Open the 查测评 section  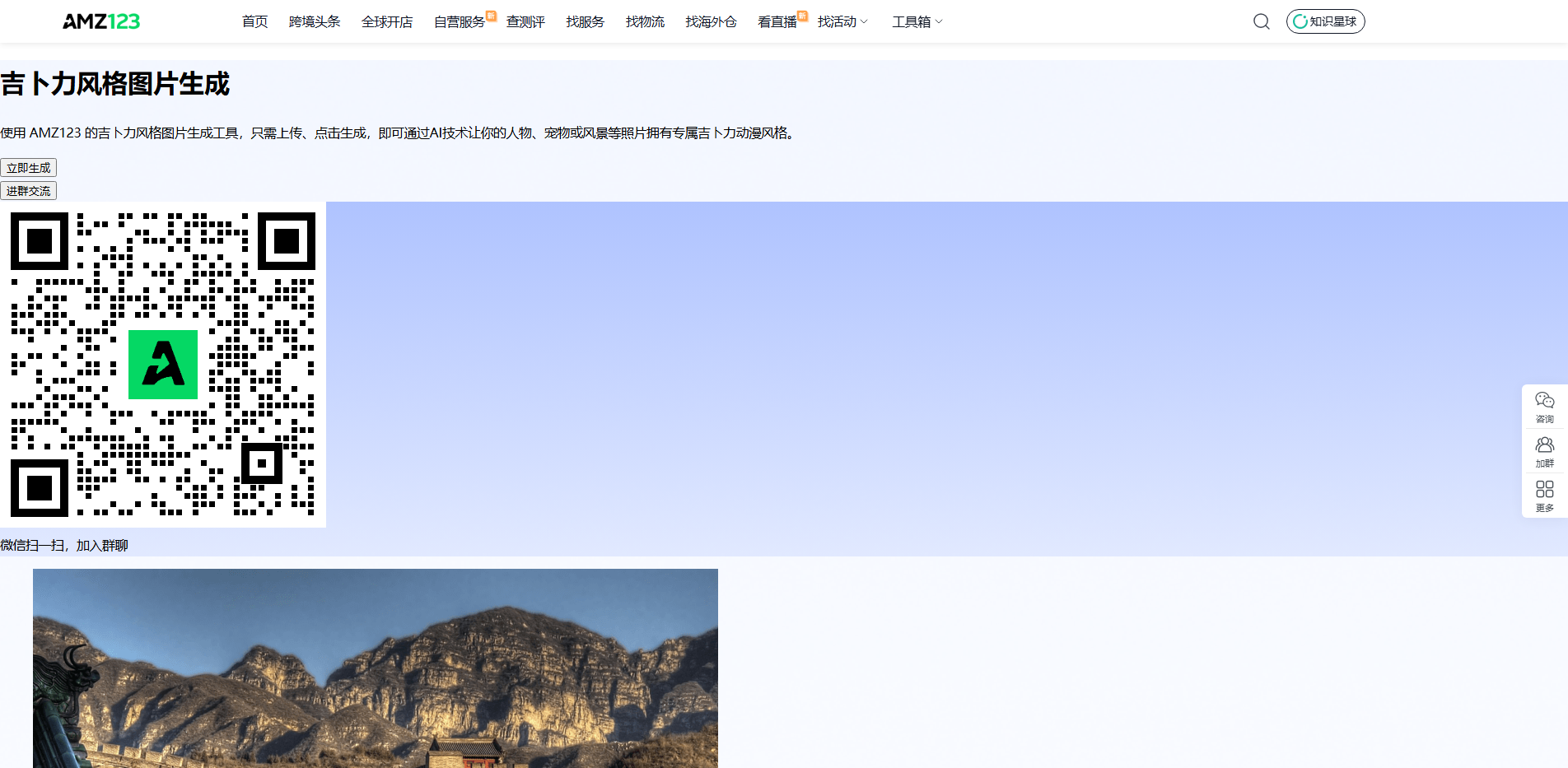pyautogui.click(x=525, y=22)
